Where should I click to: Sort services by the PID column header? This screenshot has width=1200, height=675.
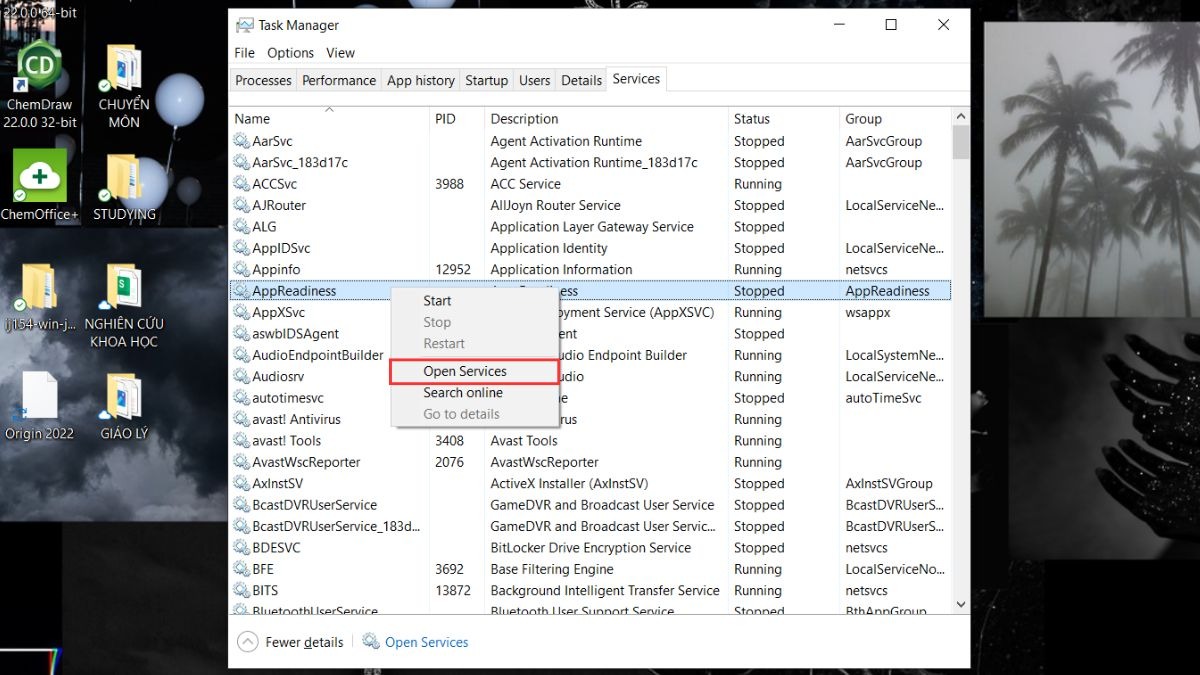457,118
